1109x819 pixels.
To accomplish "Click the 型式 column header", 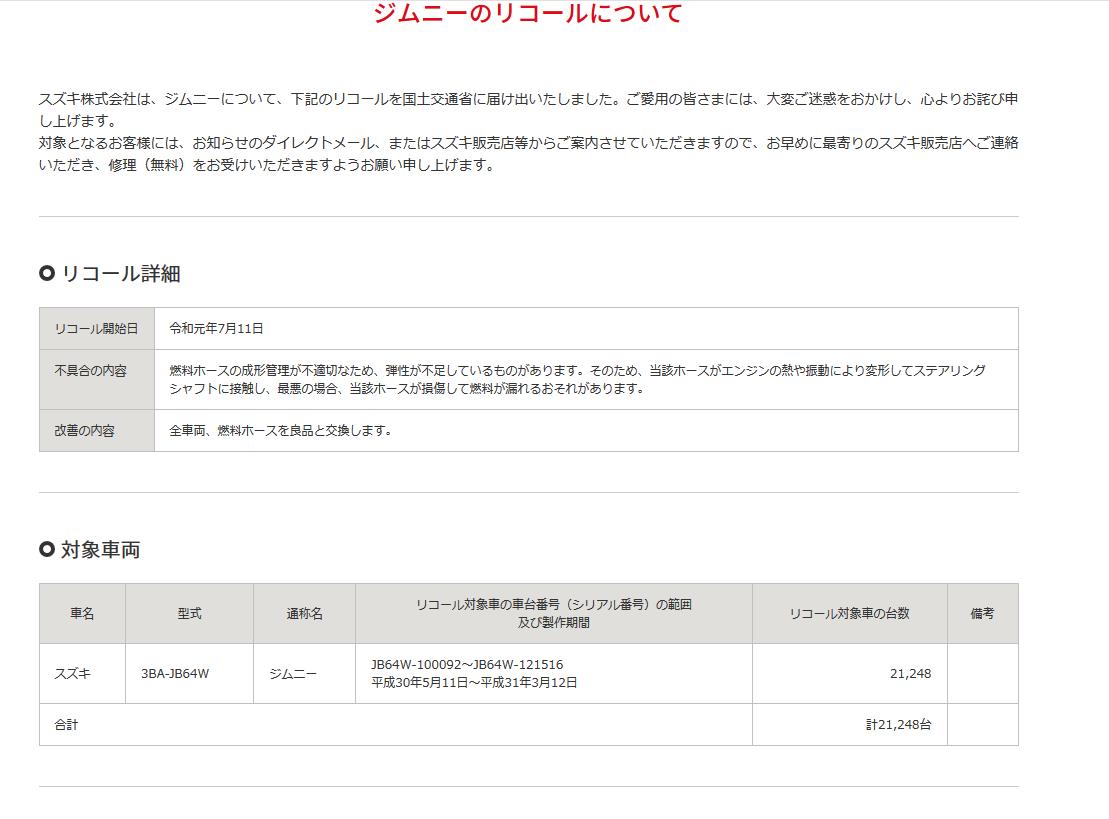I will 190,614.
